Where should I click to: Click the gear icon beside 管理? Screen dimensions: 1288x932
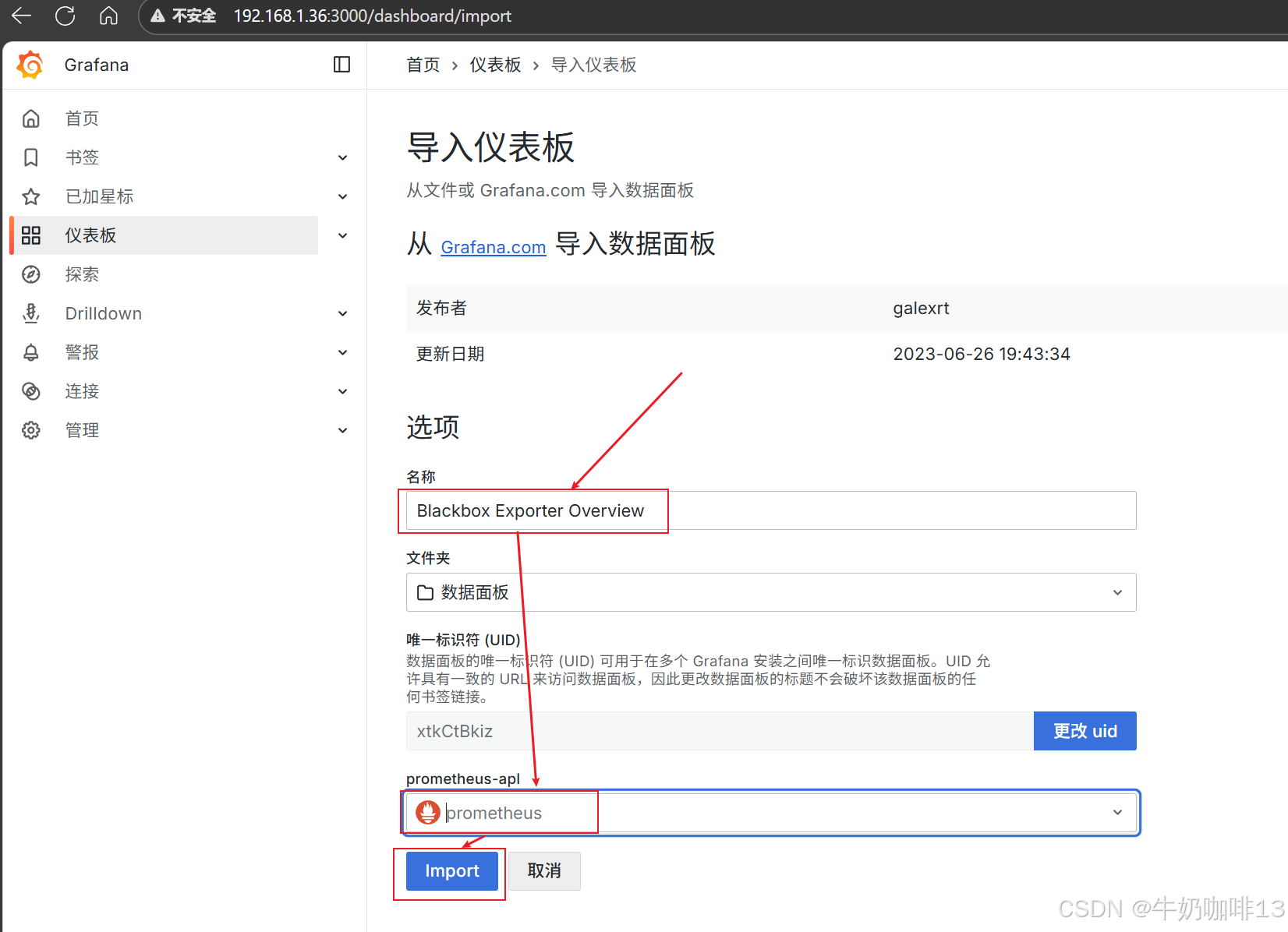coord(31,430)
